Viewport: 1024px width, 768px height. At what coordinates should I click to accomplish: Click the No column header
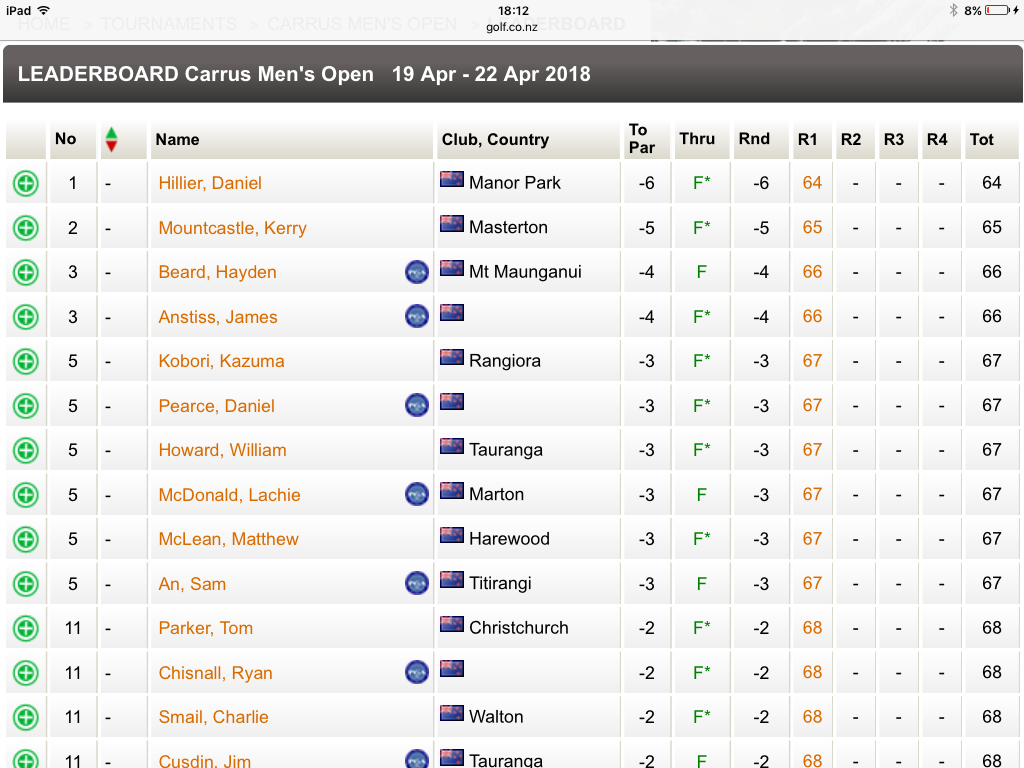pyautogui.click(x=65, y=139)
